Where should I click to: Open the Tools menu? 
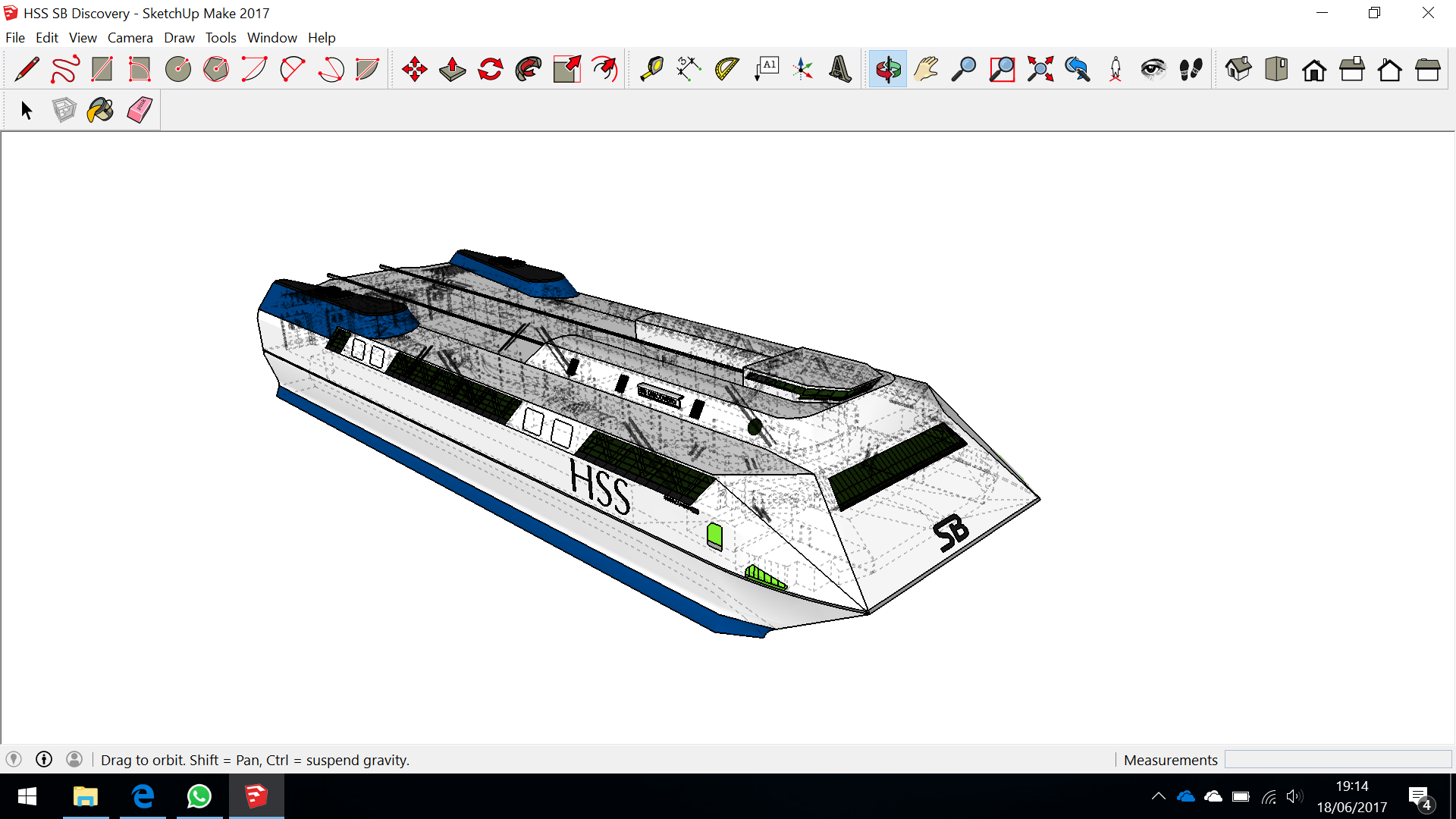point(221,37)
